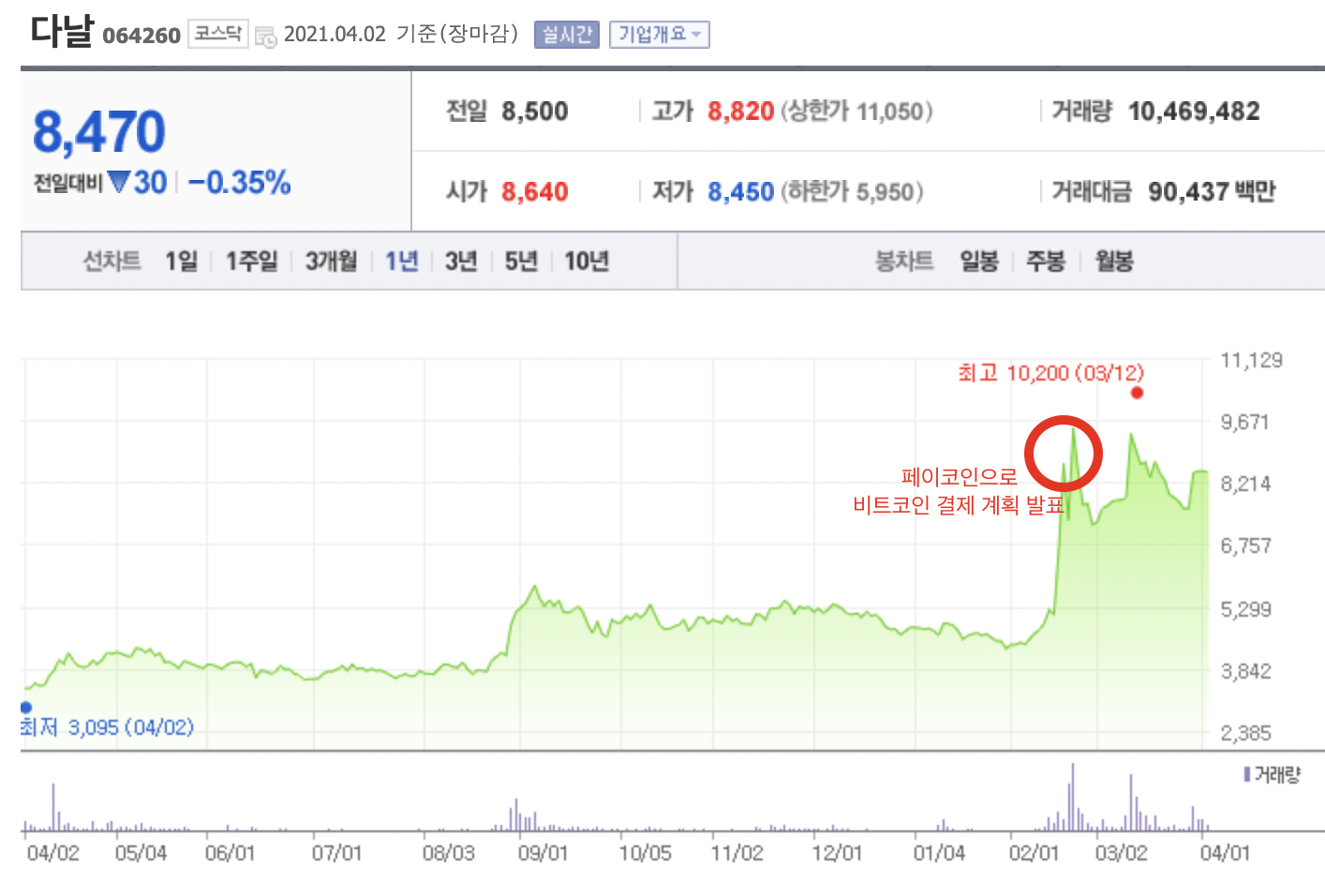Select the 3개월 period tab
Screen dimensions: 1325x896
(330, 262)
